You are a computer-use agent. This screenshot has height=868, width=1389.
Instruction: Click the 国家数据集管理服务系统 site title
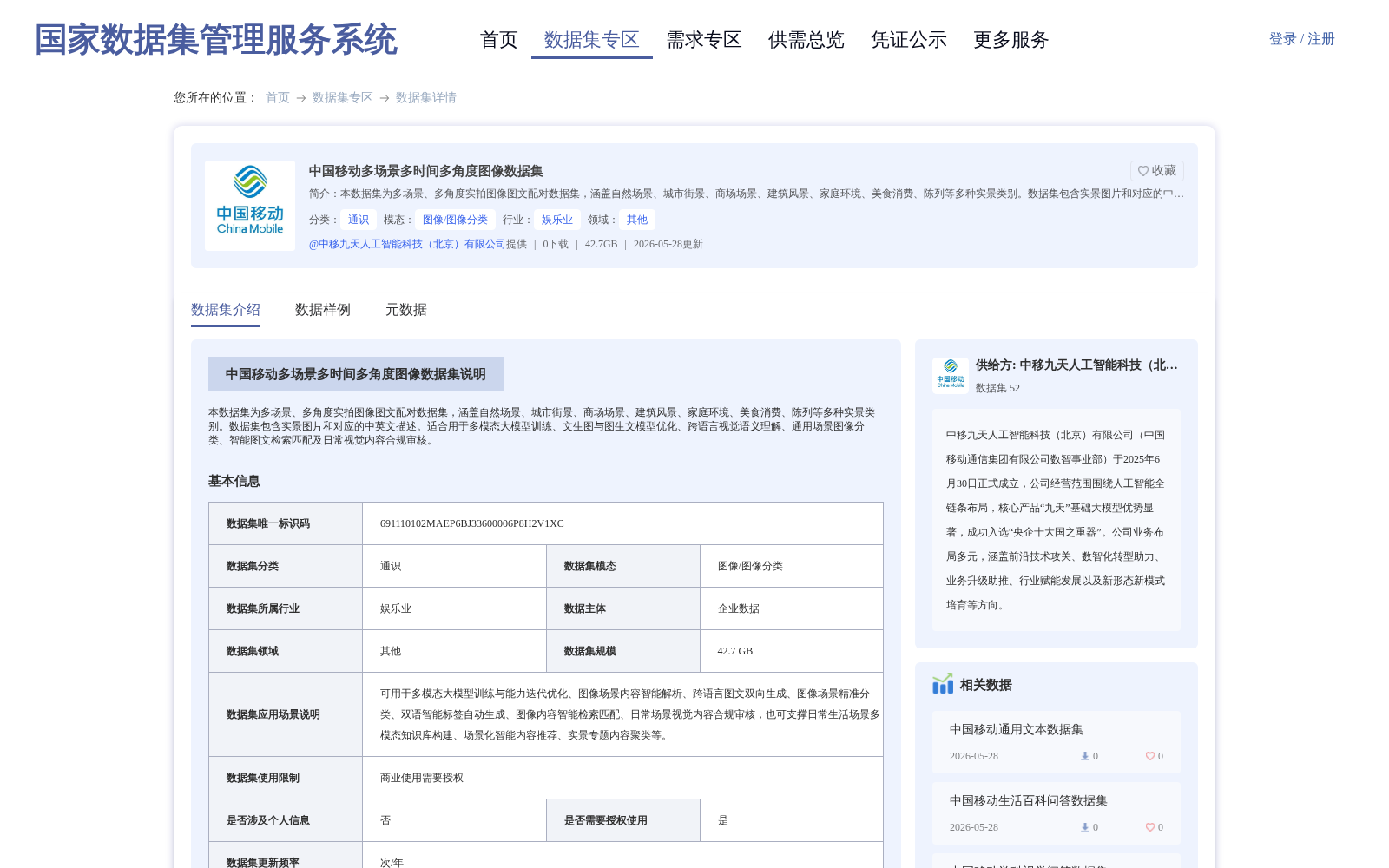[216, 40]
